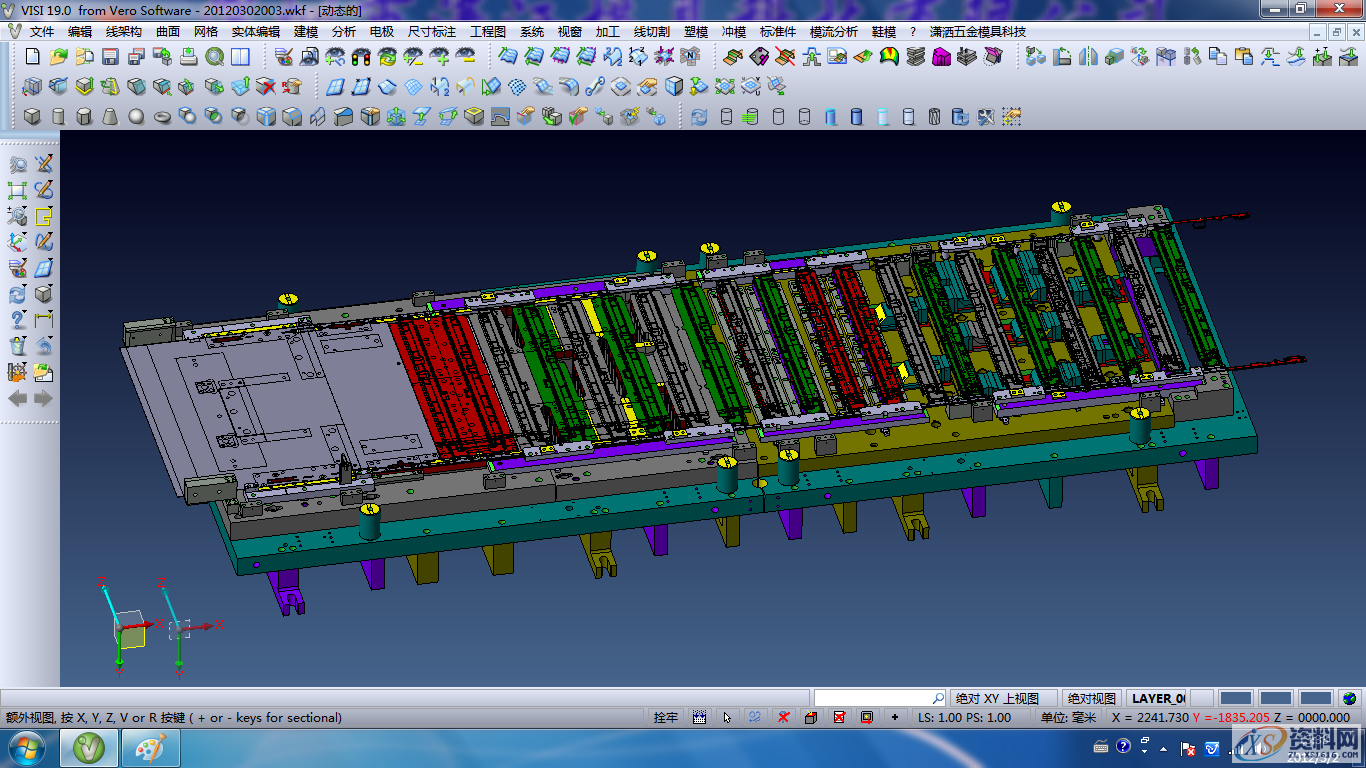
Task: Click the Save floppy disk icon
Action: (110, 56)
